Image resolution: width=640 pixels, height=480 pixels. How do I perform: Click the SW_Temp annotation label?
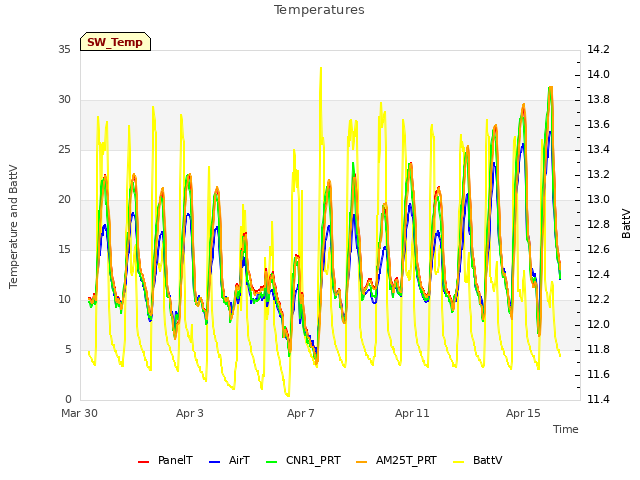[x=115, y=42]
